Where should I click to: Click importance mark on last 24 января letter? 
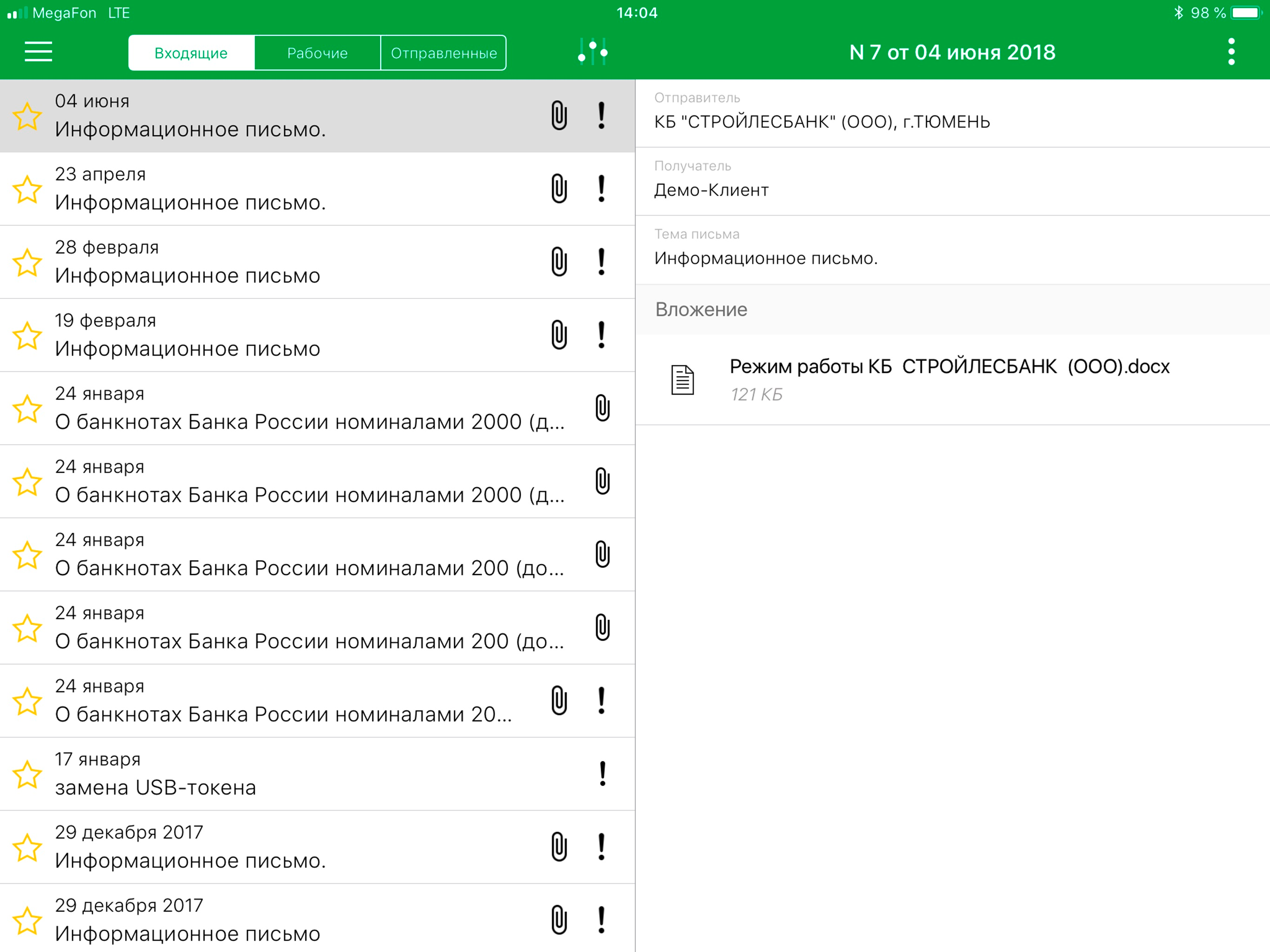601,701
